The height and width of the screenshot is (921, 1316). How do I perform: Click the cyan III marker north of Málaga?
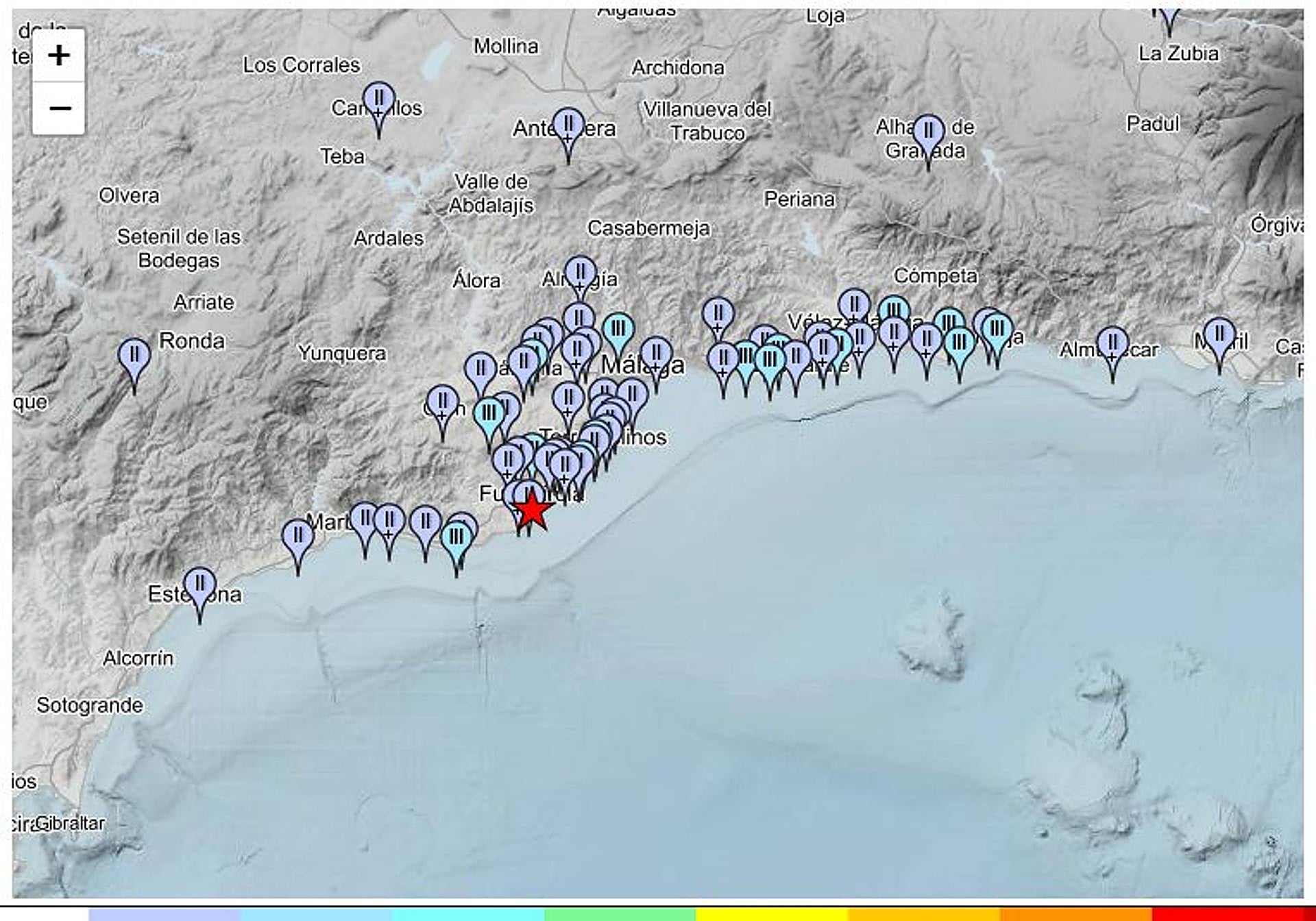(x=618, y=330)
